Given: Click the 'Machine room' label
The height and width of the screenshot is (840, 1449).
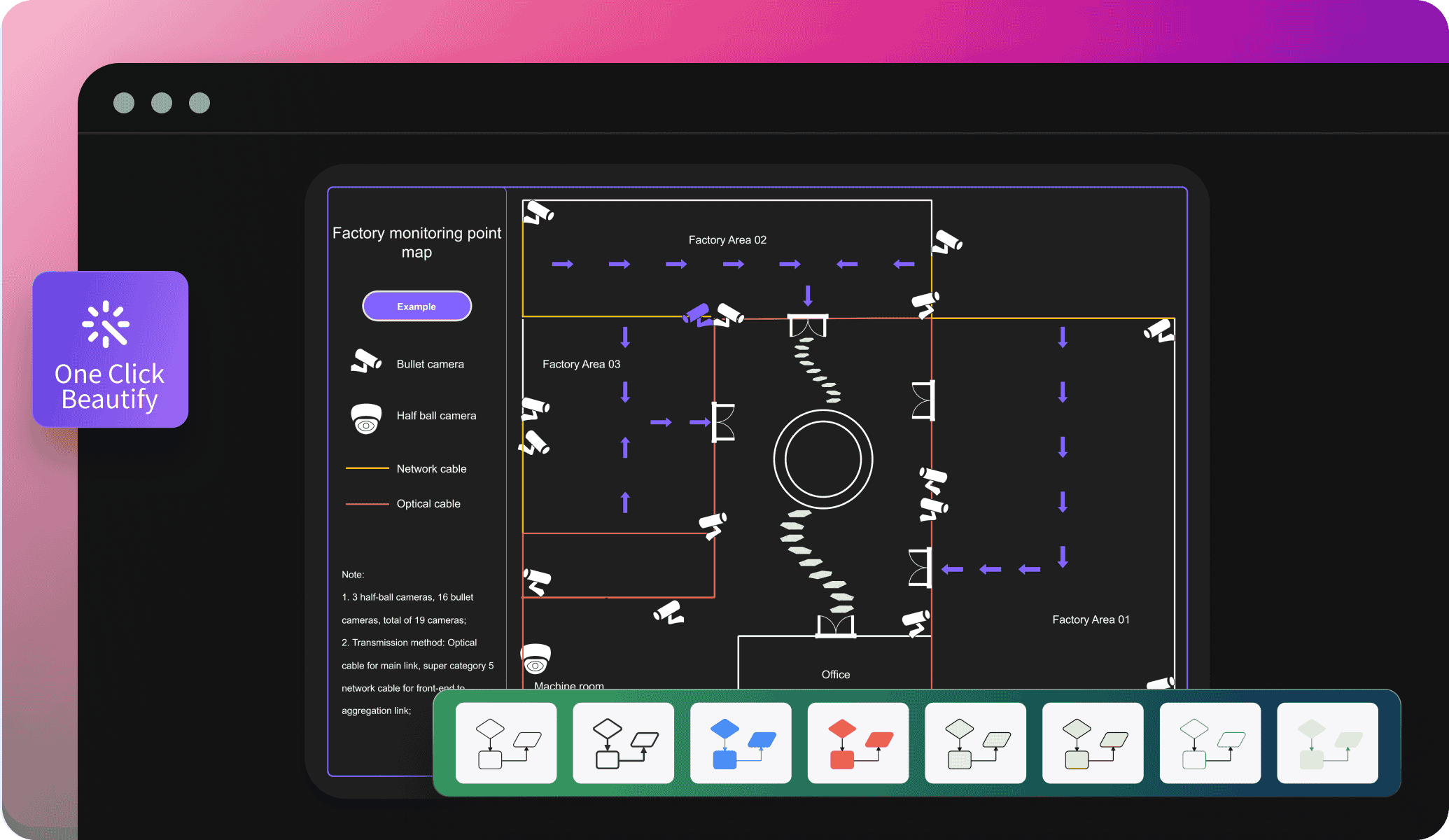Looking at the screenshot, I should pos(569,685).
